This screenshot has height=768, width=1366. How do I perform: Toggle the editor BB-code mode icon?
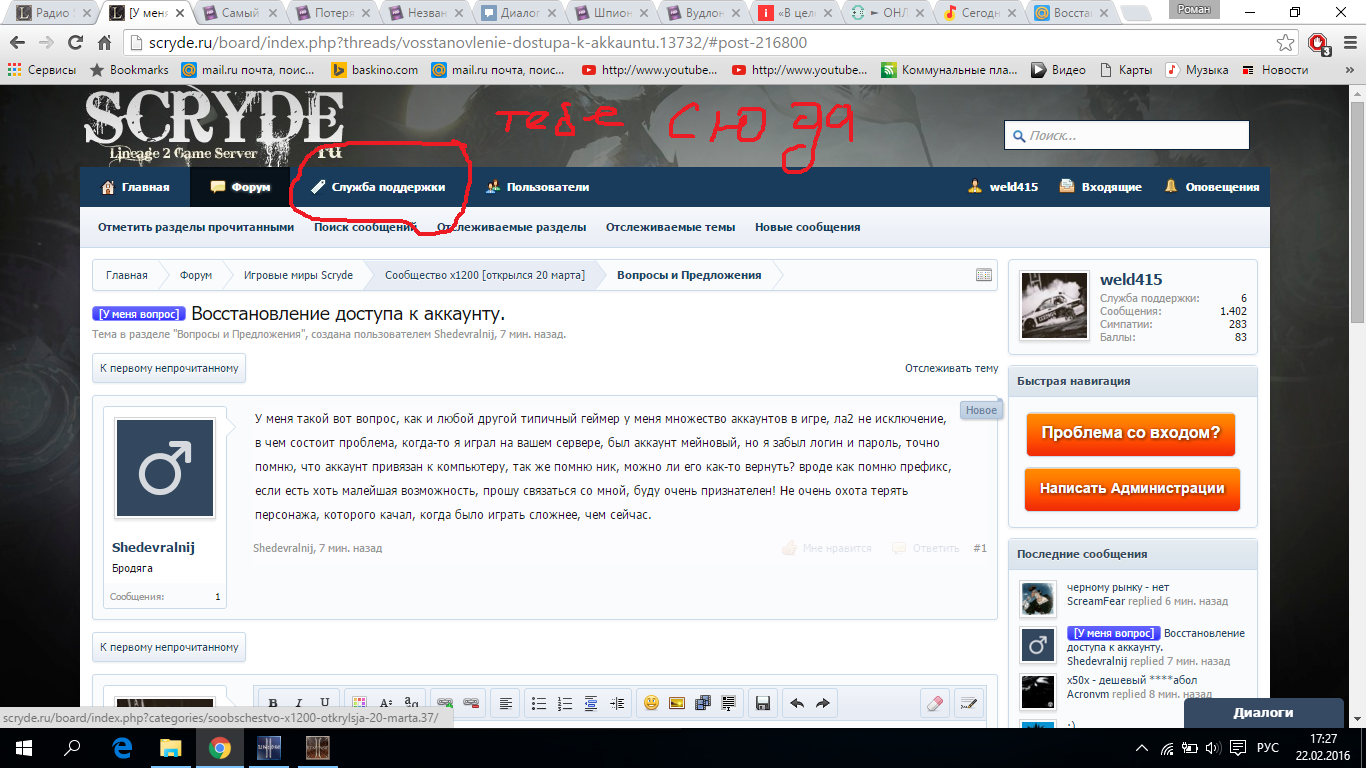967,703
